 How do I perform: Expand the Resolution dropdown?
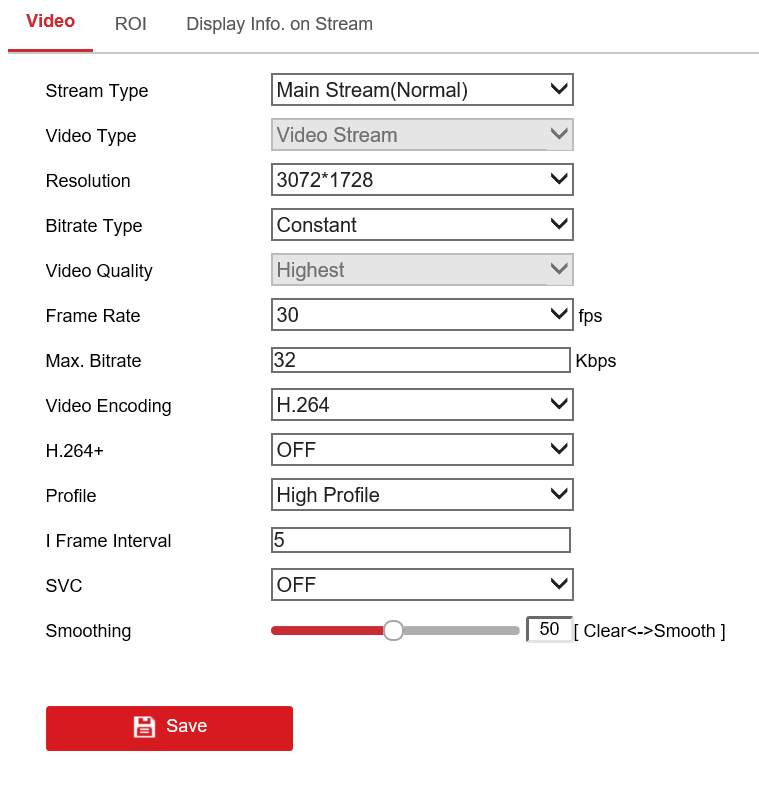pos(421,180)
